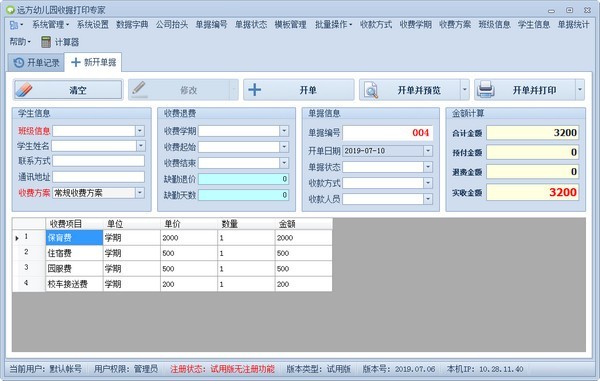This screenshot has height=381, width=600.
Task: Open 单据状态 dropdown in 单据信息
Action: (x=428, y=167)
